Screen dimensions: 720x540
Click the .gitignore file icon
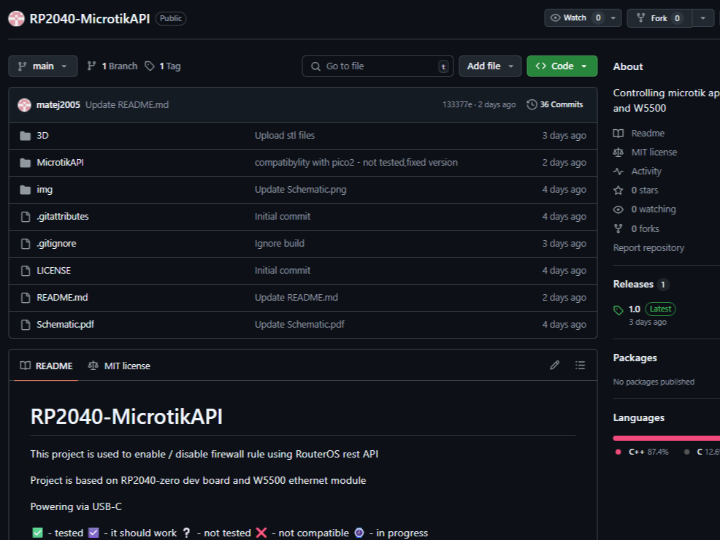point(26,244)
